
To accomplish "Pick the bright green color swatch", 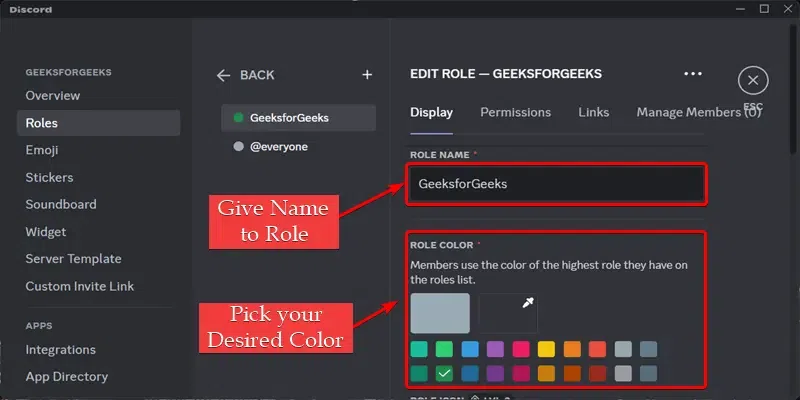I will (x=444, y=349).
